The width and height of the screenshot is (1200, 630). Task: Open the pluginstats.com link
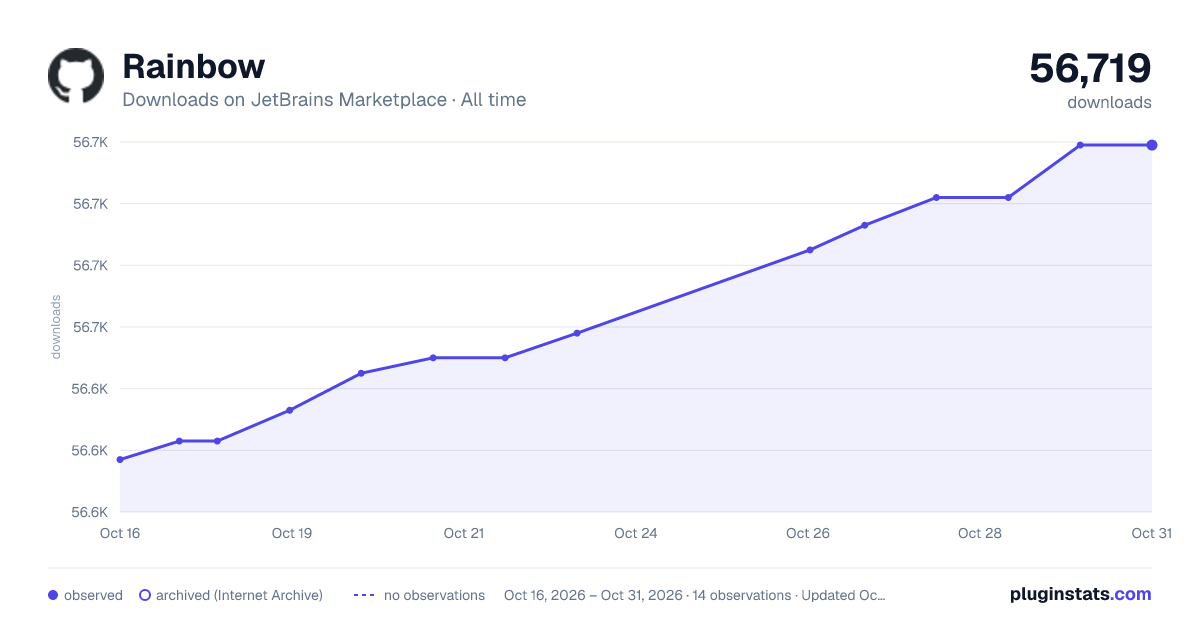pyautogui.click(x=1080, y=594)
